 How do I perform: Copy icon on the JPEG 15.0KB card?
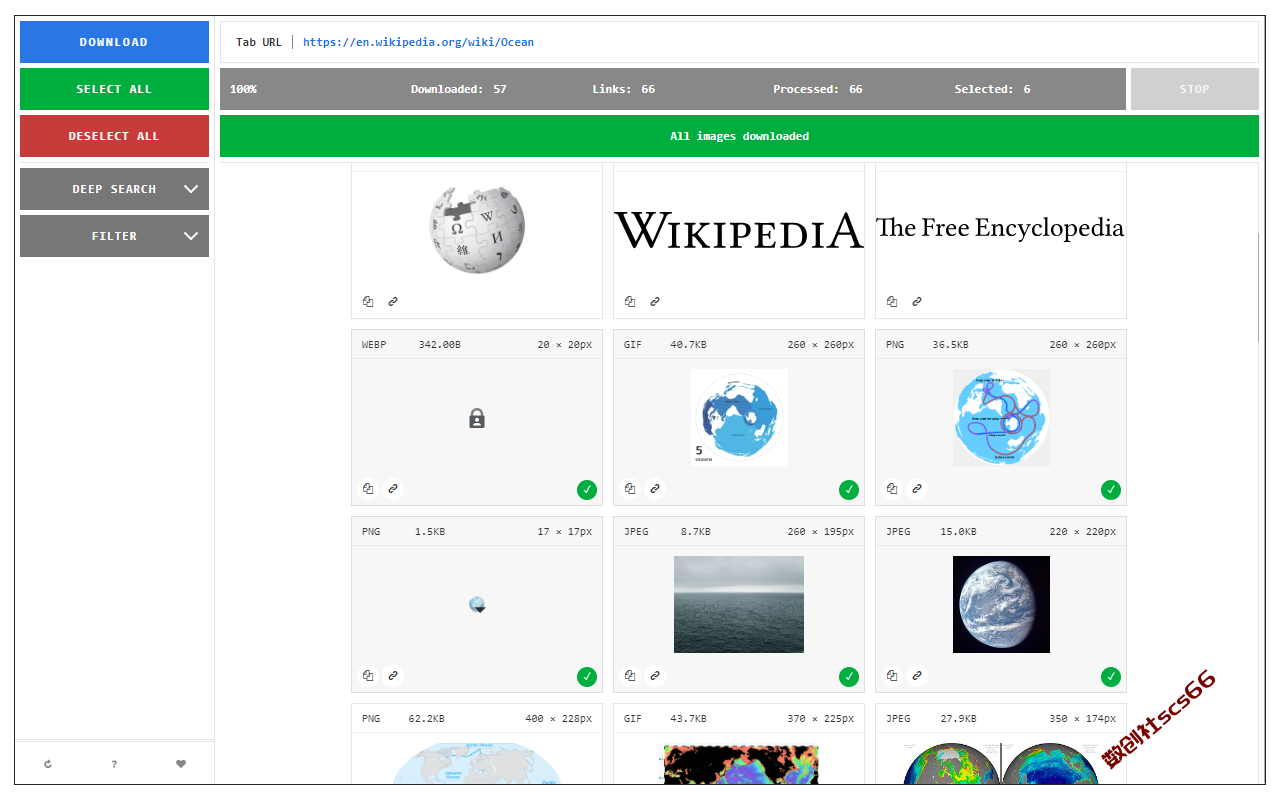click(892, 676)
